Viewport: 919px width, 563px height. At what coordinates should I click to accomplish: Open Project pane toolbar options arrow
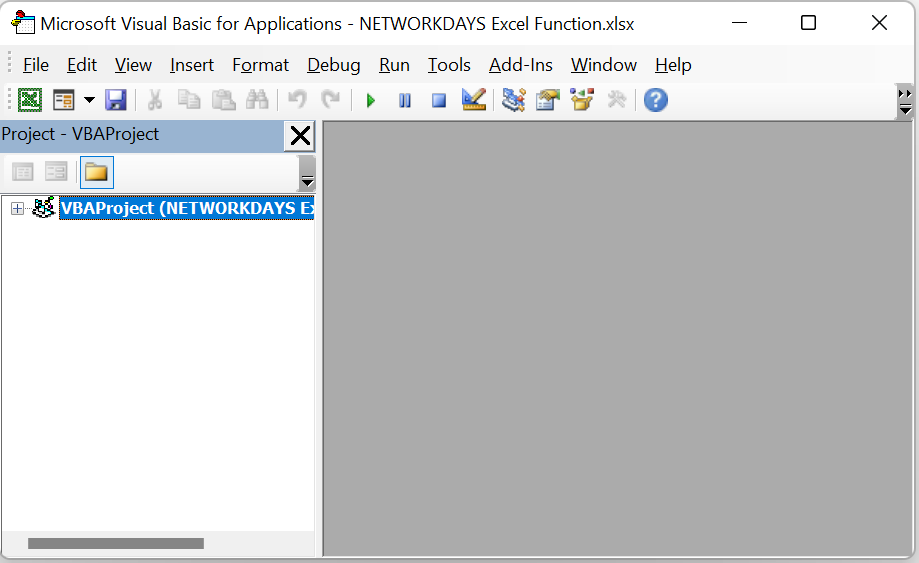(307, 174)
